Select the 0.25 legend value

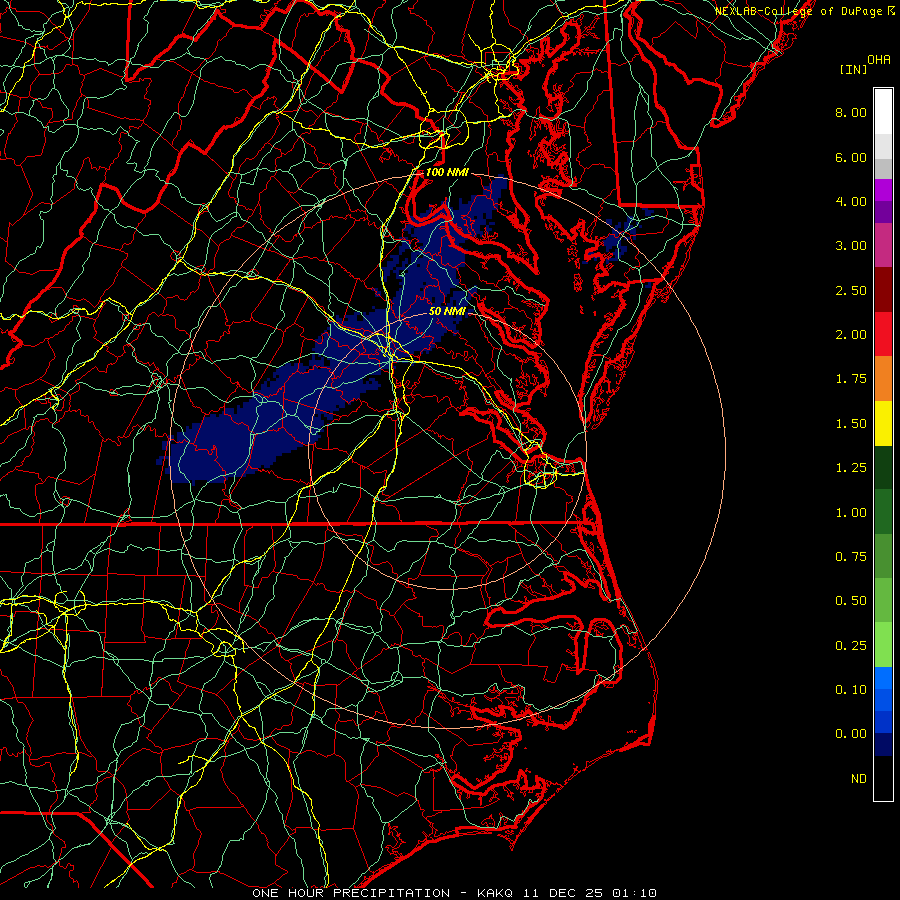[x=851, y=646]
